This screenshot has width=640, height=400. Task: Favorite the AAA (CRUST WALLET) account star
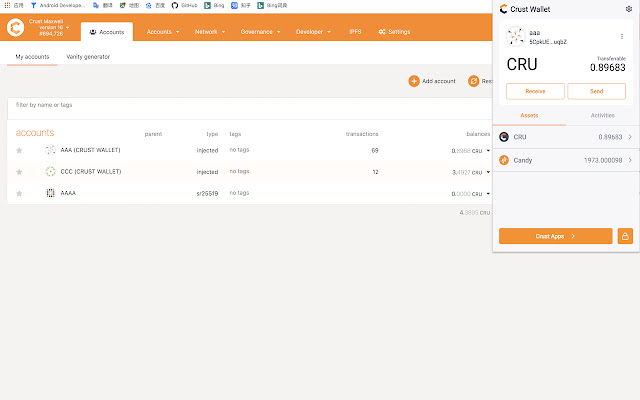pos(19,150)
